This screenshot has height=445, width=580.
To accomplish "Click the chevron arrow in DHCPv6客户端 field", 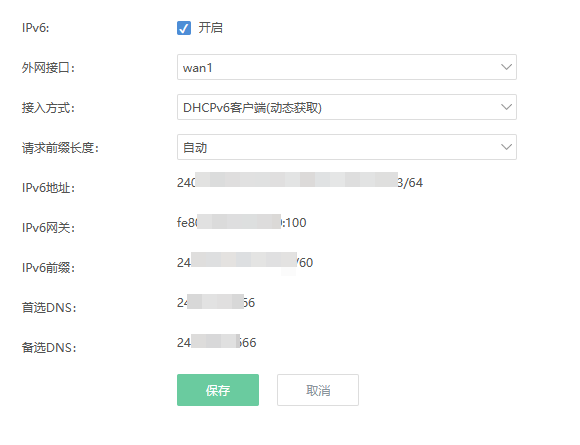I will [x=506, y=107].
